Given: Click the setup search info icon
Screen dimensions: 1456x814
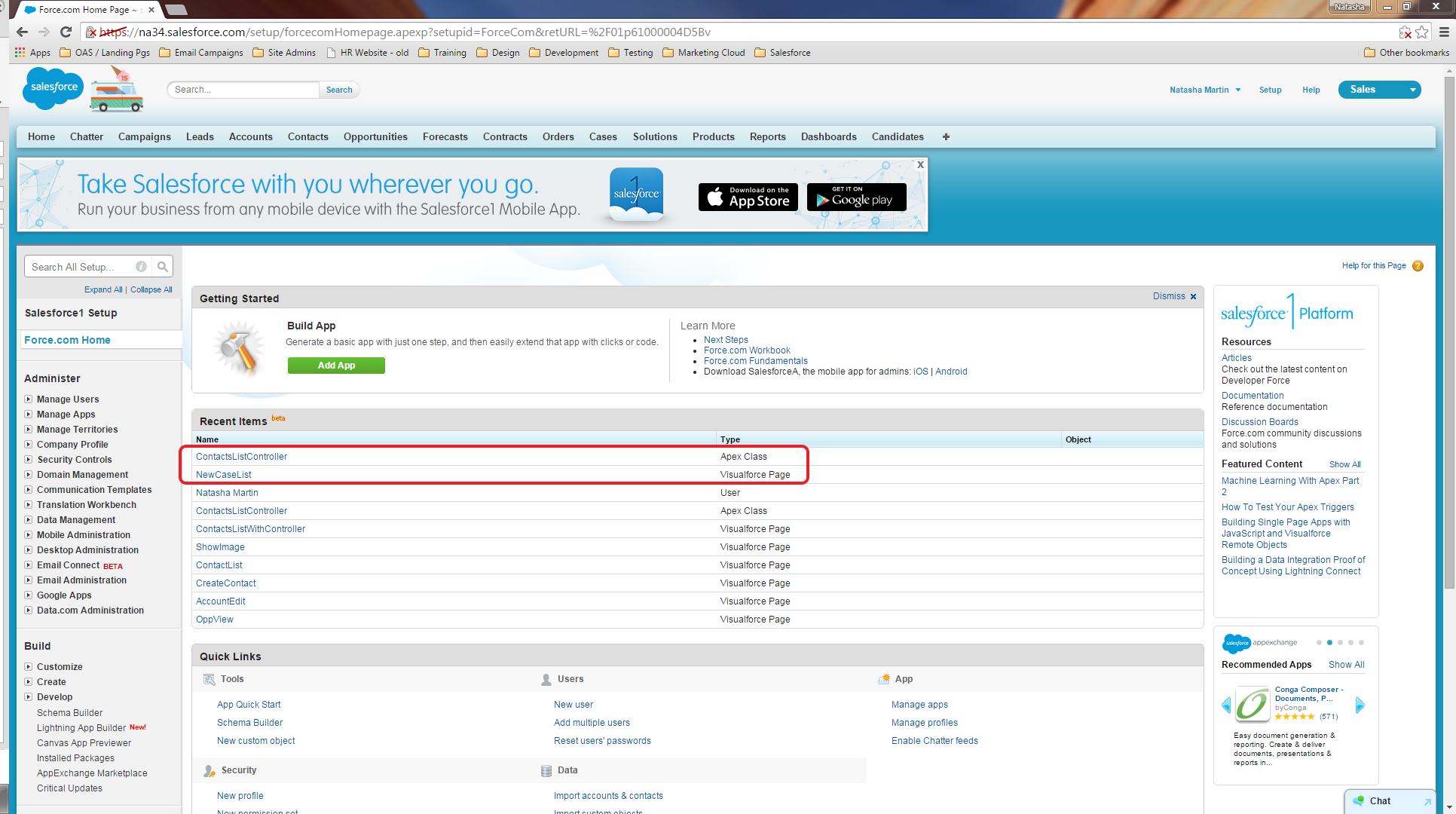Looking at the screenshot, I should (141, 267).
